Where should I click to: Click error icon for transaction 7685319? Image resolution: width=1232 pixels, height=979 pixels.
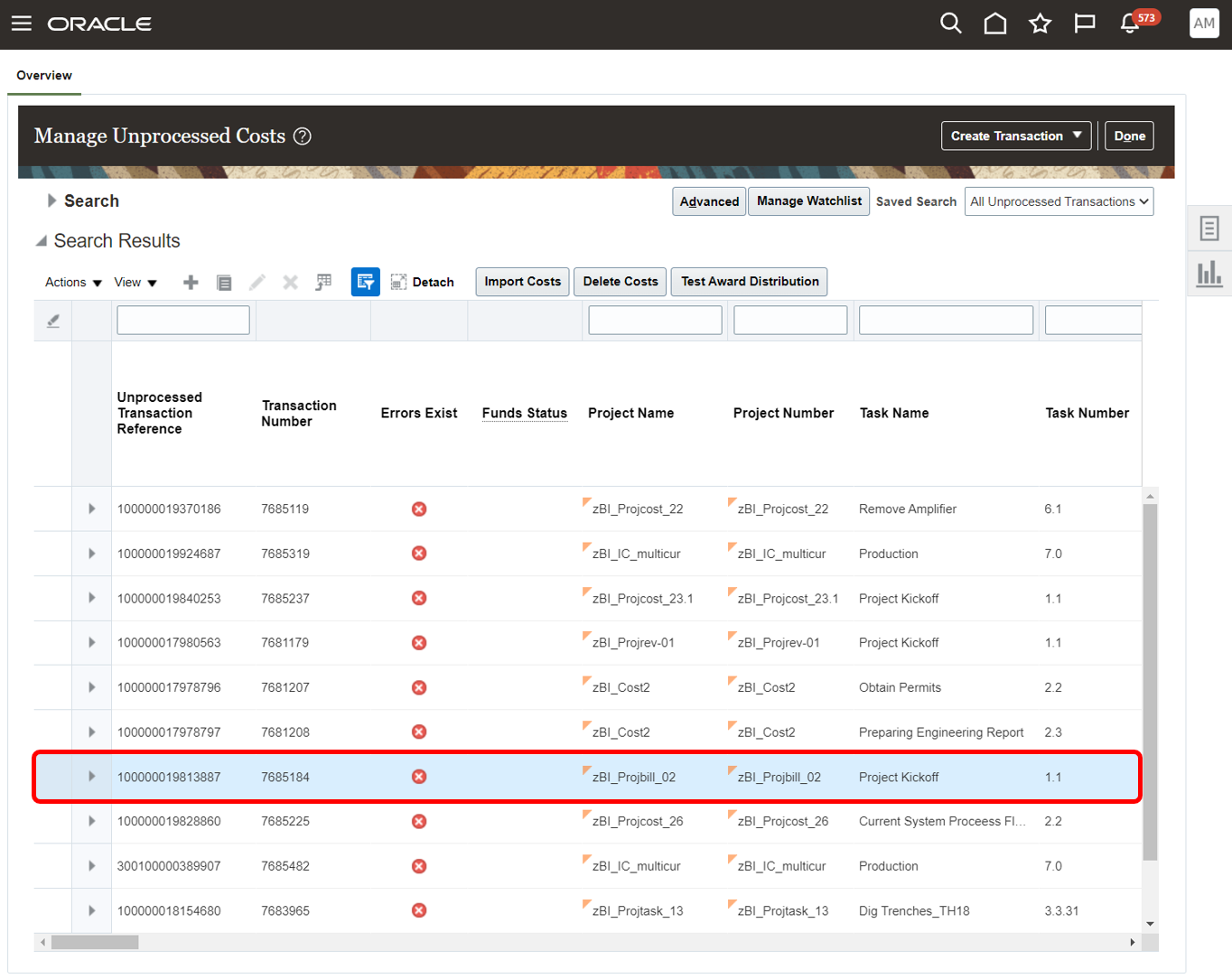[x=419, y=554]
